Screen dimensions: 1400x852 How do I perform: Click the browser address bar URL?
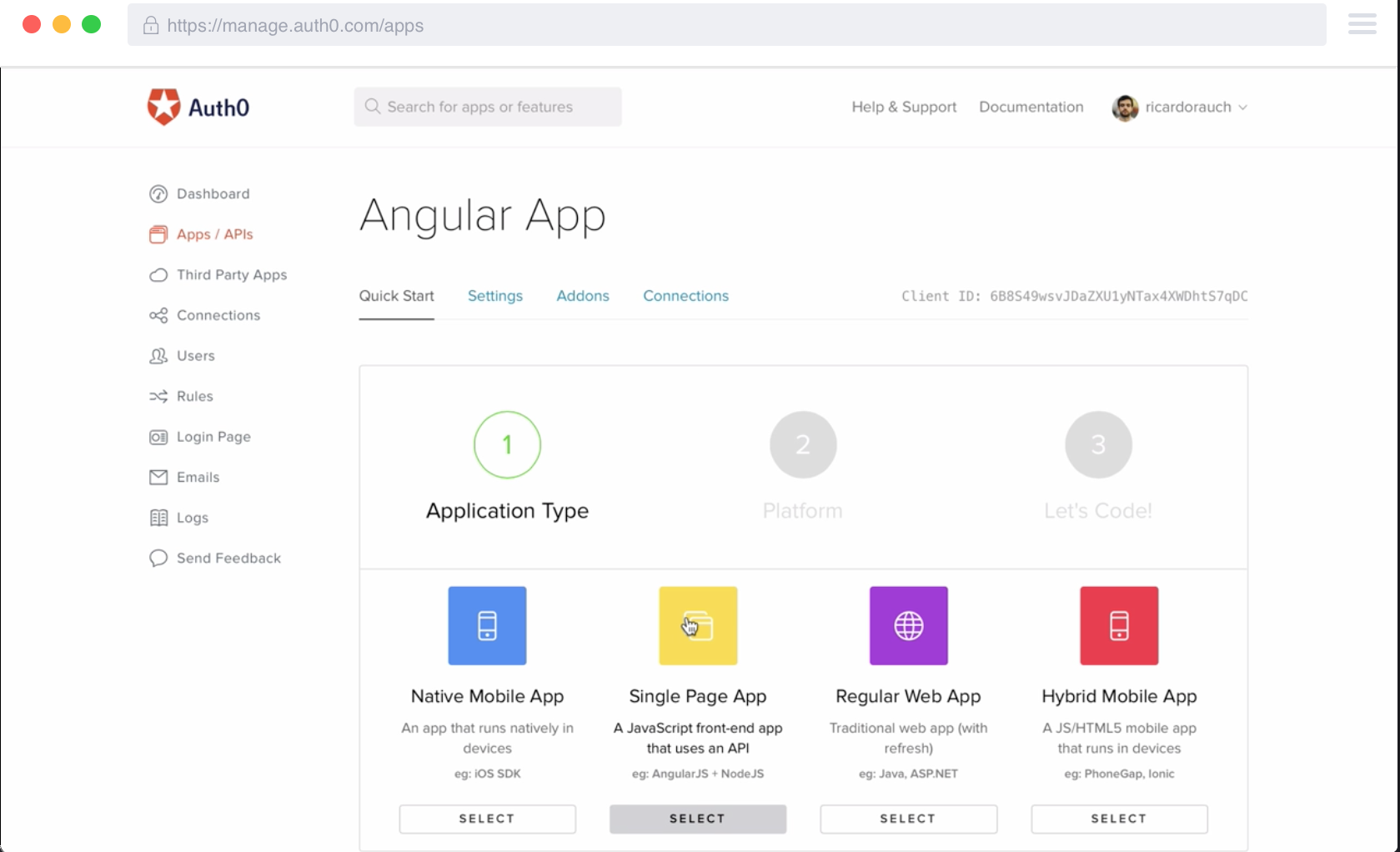[x=295, y=25]
